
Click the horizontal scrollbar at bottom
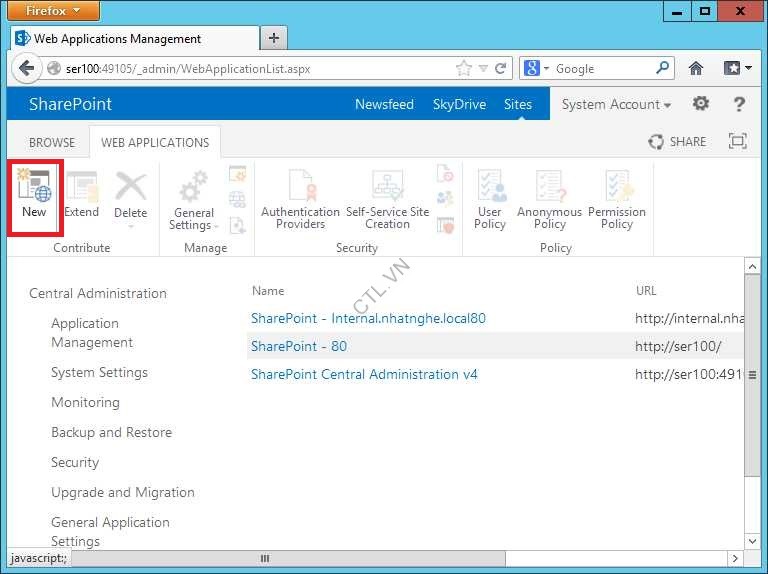click(265, 558)
